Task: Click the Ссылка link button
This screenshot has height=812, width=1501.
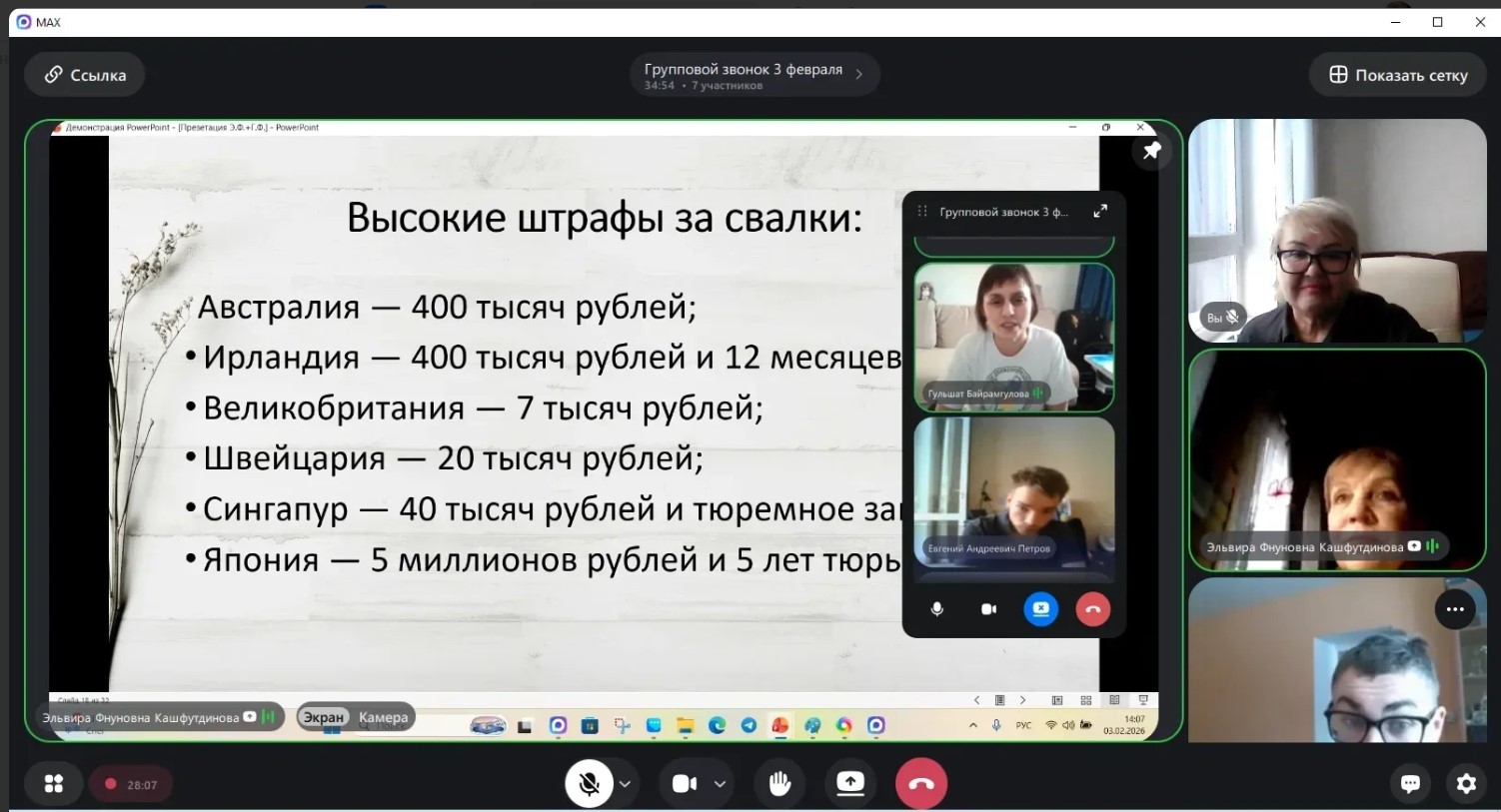Action: tap(85, 75)
